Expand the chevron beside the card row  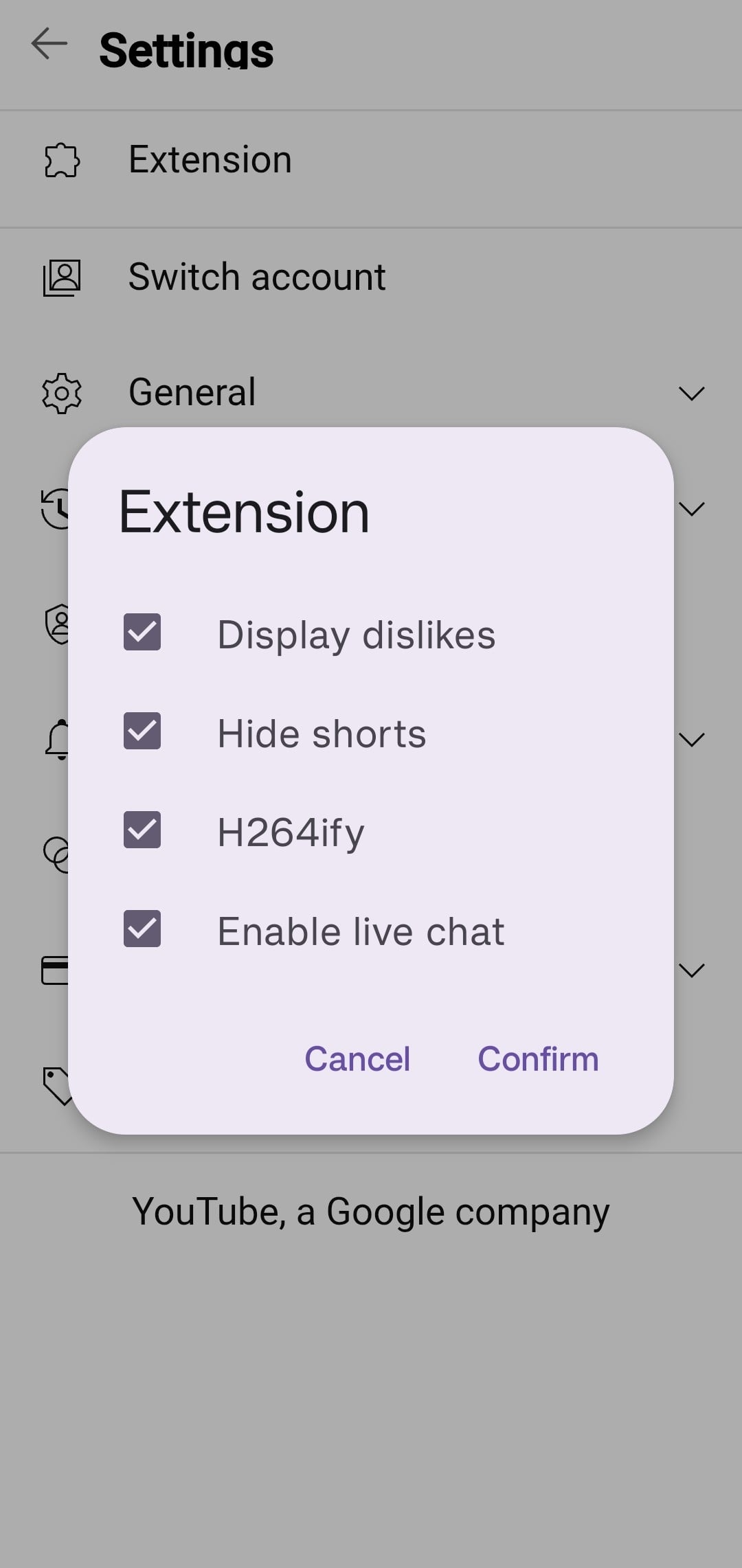[x=691, y=970]
